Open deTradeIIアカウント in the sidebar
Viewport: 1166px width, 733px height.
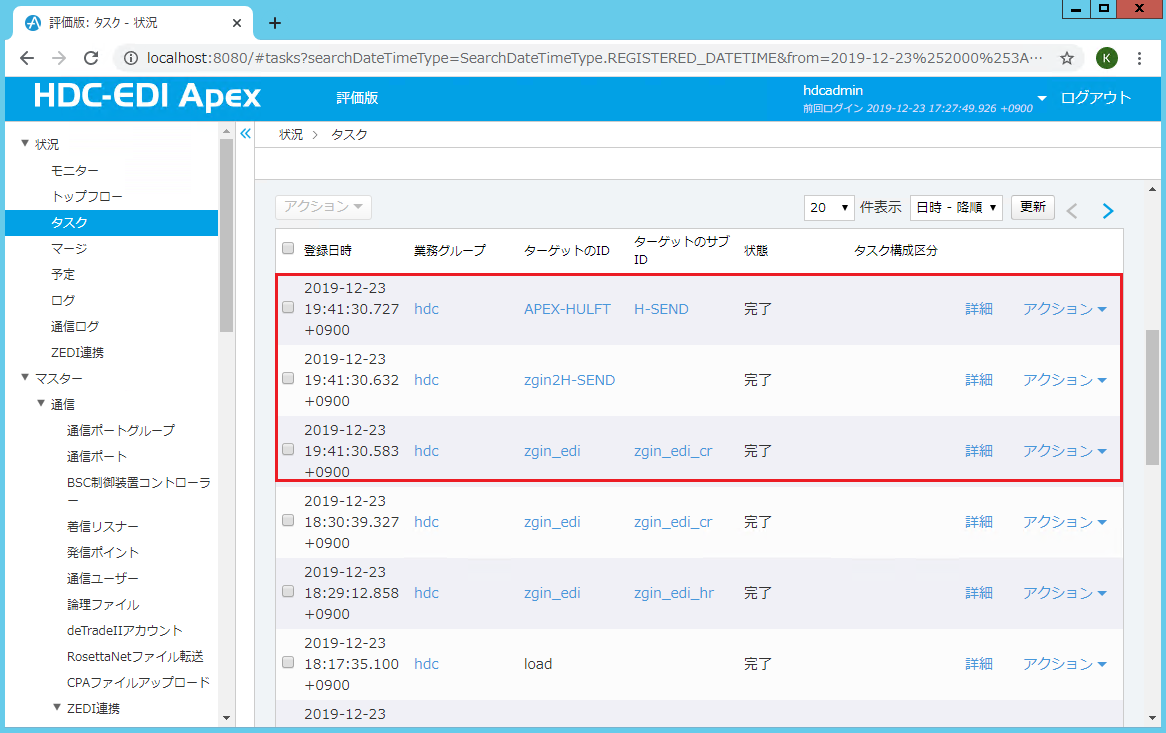(124, 630)
